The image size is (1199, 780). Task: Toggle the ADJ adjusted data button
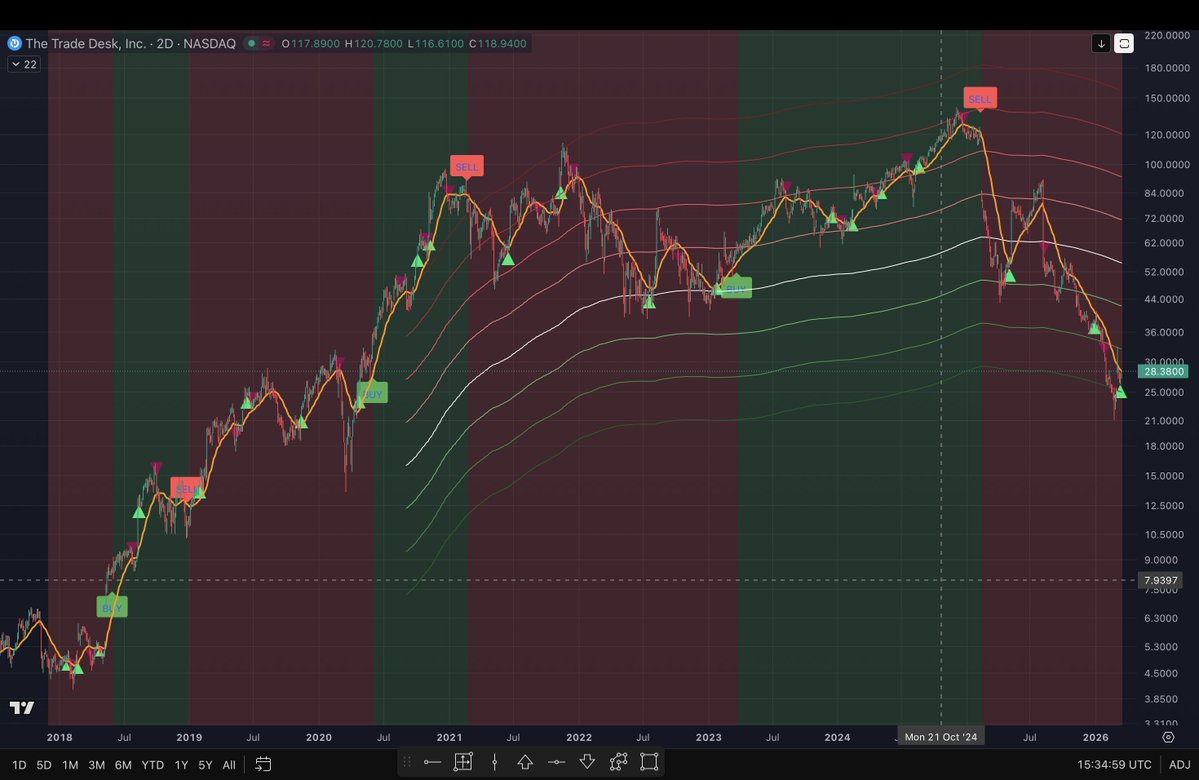pos(1180,765)
